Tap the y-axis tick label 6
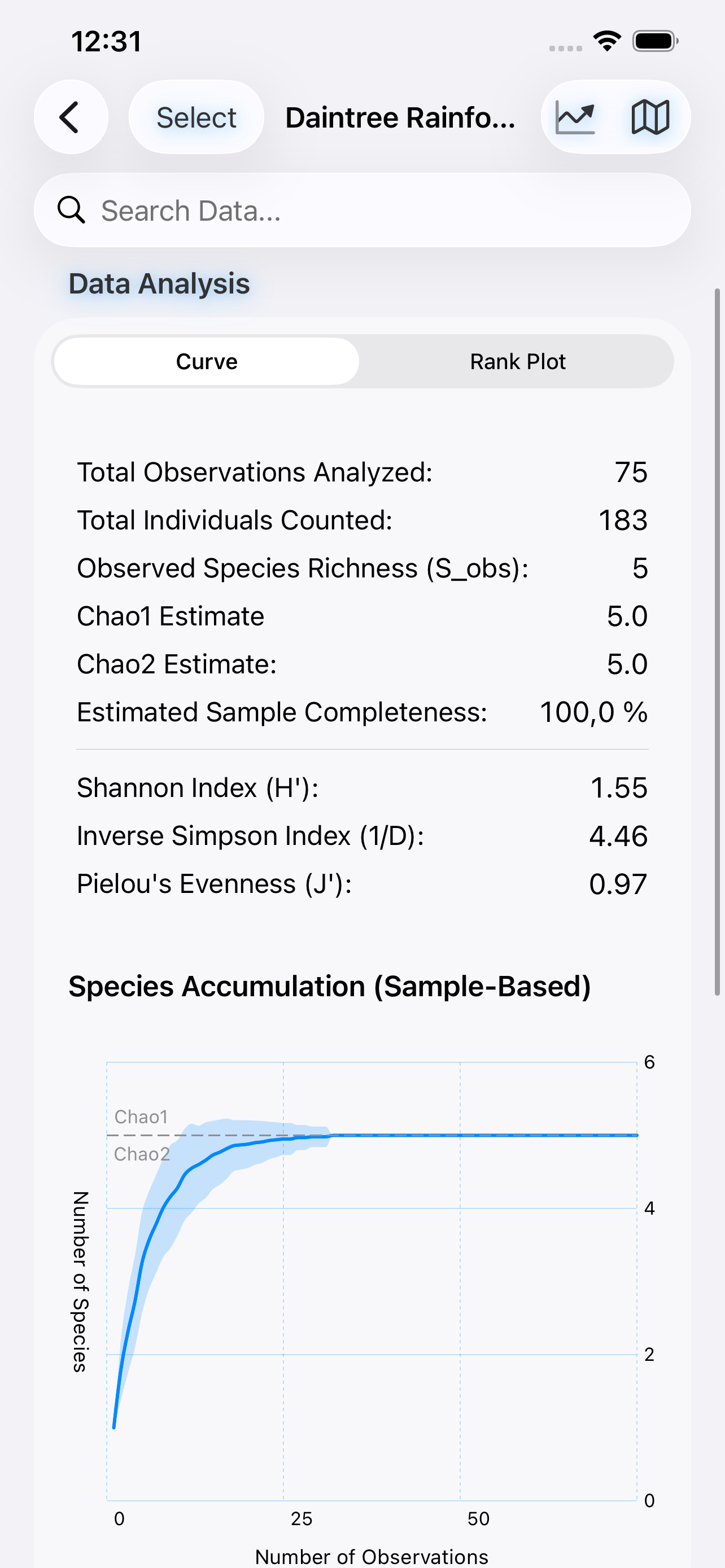 point(649,1062)
